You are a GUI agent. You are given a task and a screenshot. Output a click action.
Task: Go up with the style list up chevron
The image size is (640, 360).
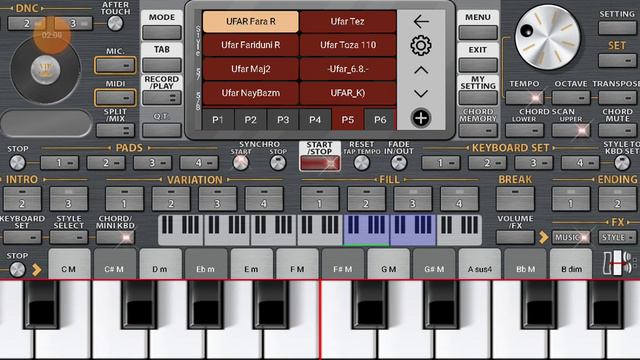click(x=421, y=70)
